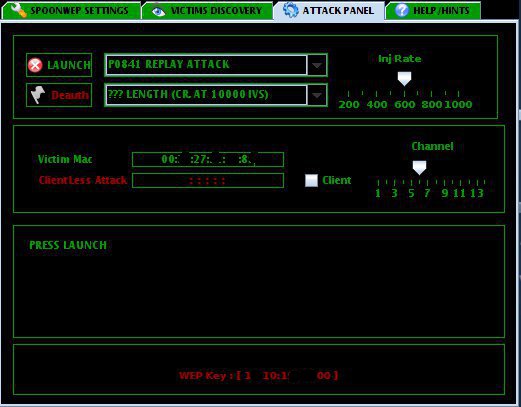Screen dimensions: 521x407
Task: Click the Deauth button
Action: [59, 95]
